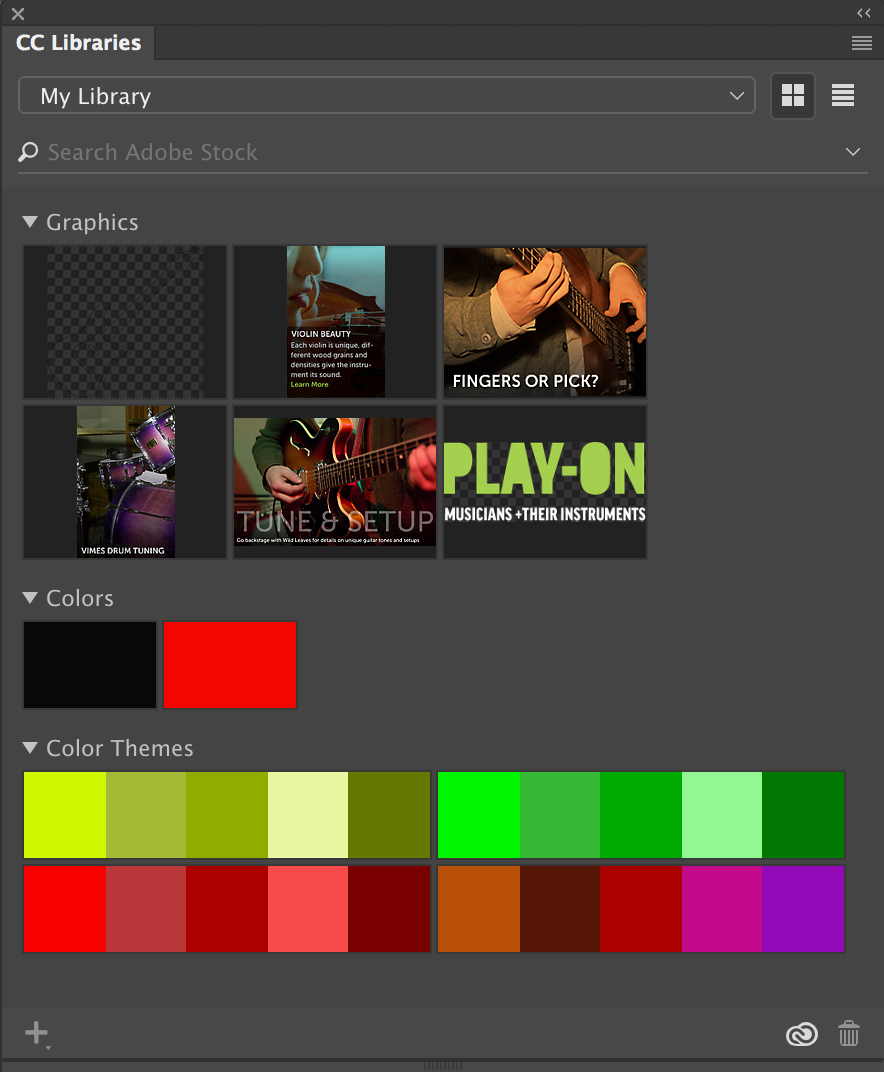Viewport: 884px width, 1072px height.
Task: Open the PLAY-ON graphic thumbnail
Action: [544, 481]
